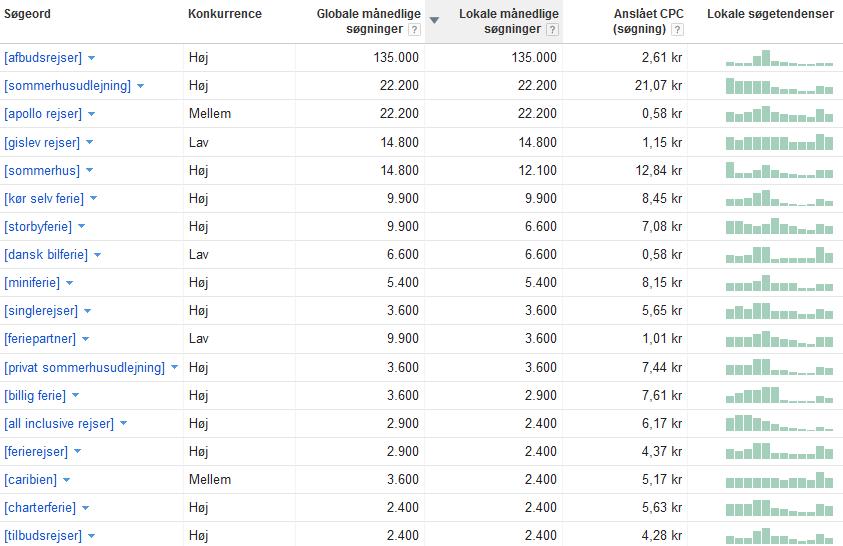Viewport: 843px width, 546px height.
Task: View search trend chart for sommerhusudlejning
Action: tap(779, 85)
